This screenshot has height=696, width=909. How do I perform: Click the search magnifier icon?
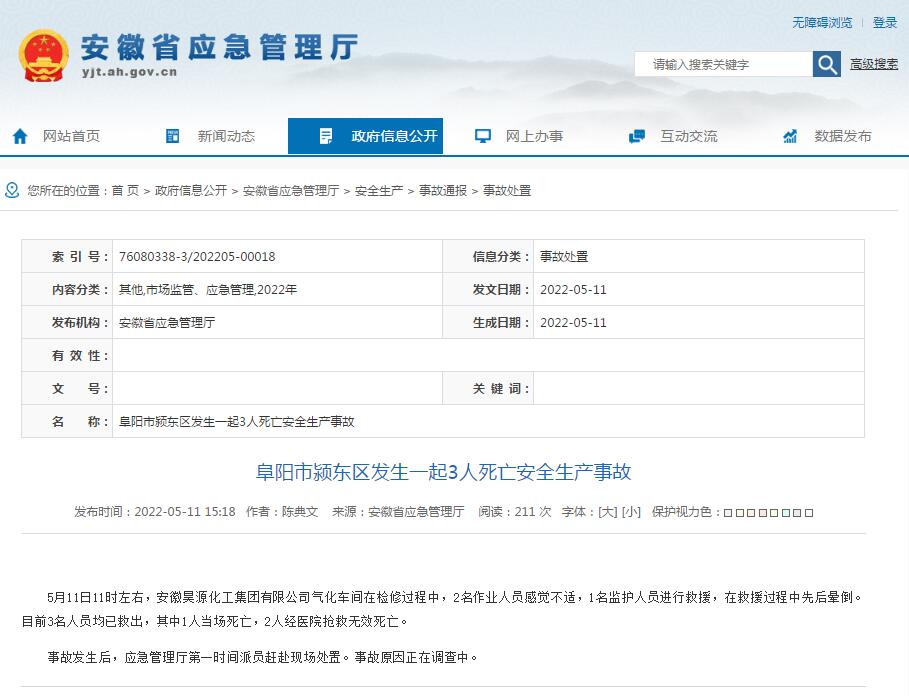pos(826,63)
